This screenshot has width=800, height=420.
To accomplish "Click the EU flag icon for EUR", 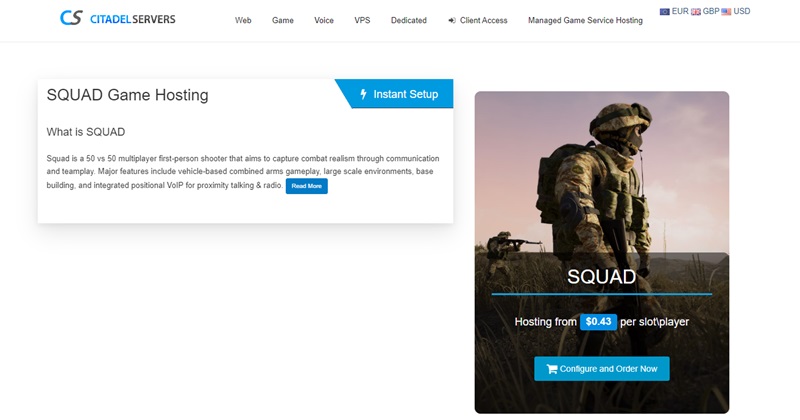I will 665,12.
